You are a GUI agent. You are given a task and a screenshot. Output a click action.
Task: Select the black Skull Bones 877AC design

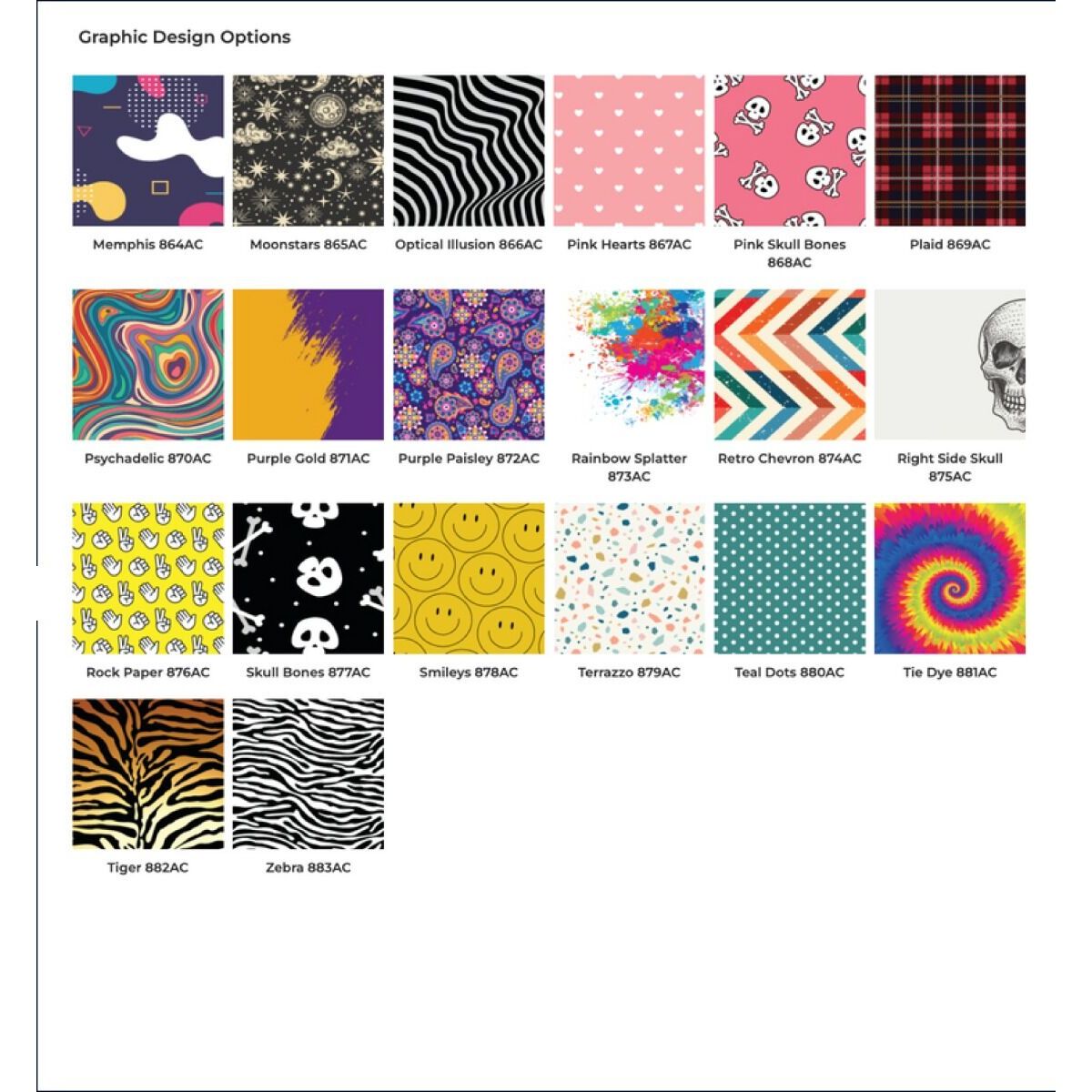(x=308, y=579)
